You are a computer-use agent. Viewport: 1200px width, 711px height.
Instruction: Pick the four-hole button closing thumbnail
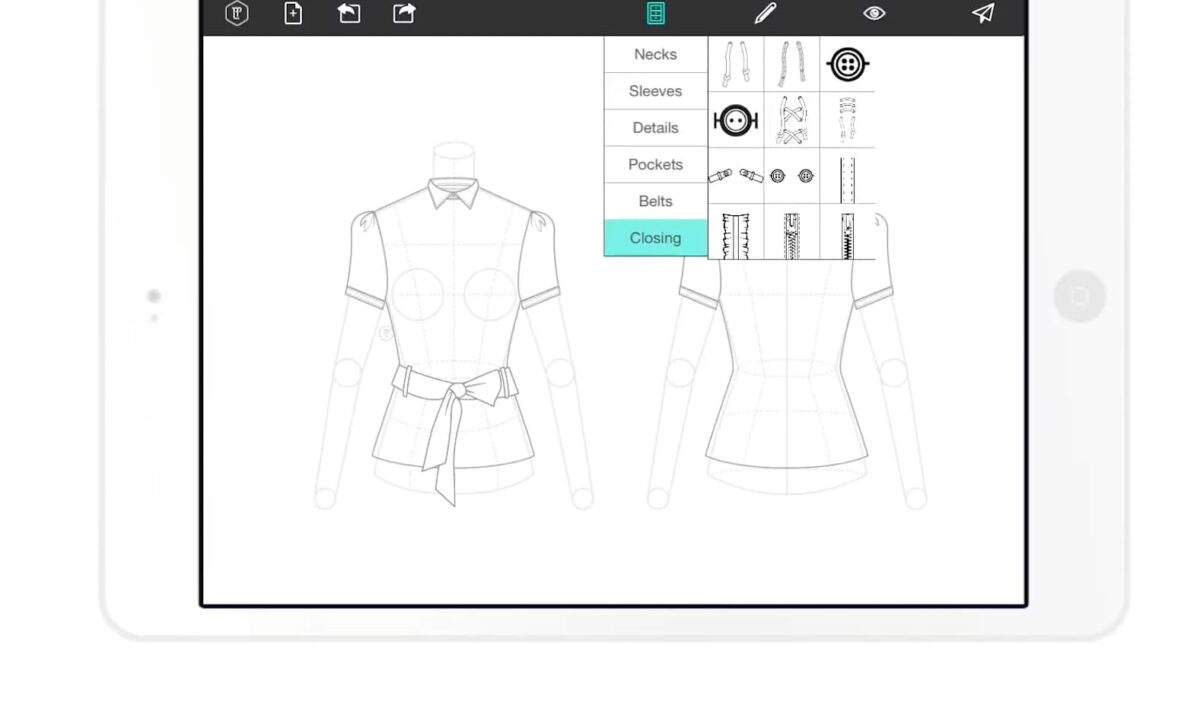847,64
